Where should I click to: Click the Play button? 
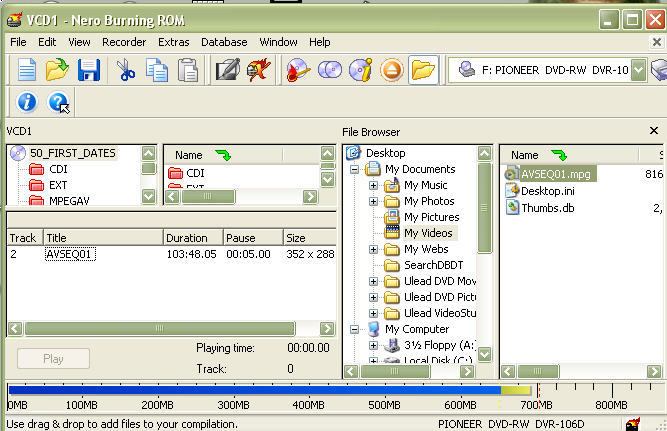[x=53, y=359]
